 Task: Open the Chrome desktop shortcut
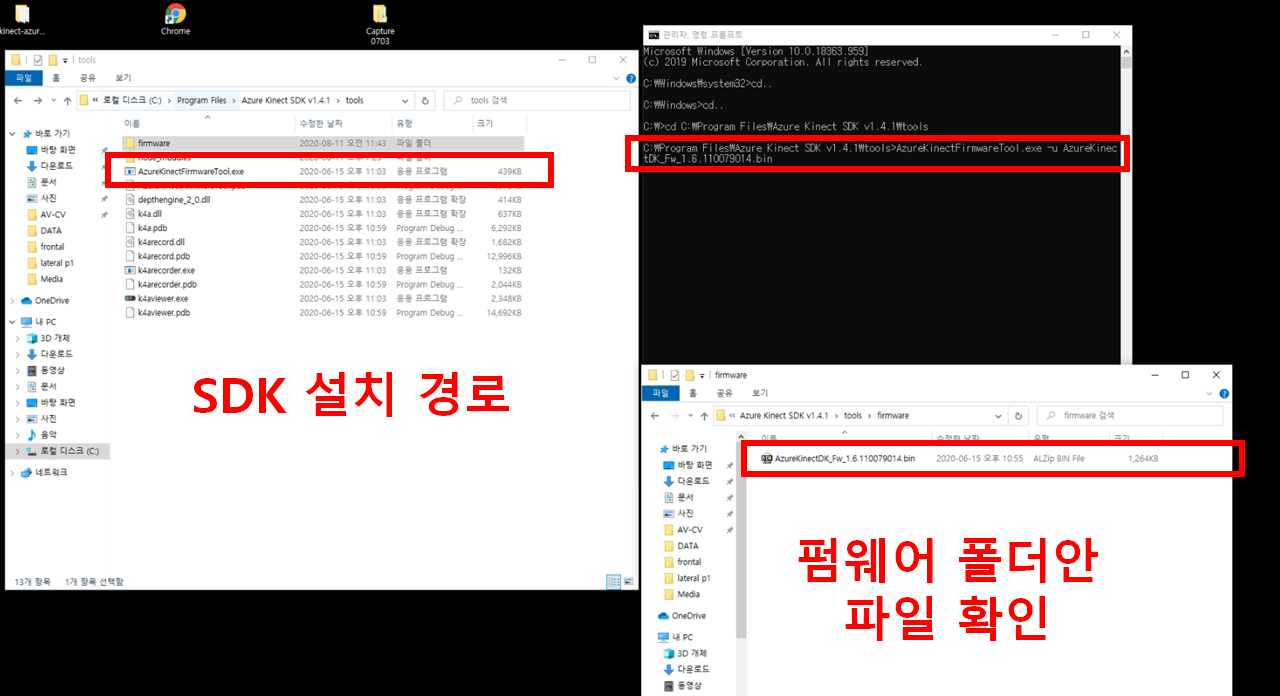175,19
